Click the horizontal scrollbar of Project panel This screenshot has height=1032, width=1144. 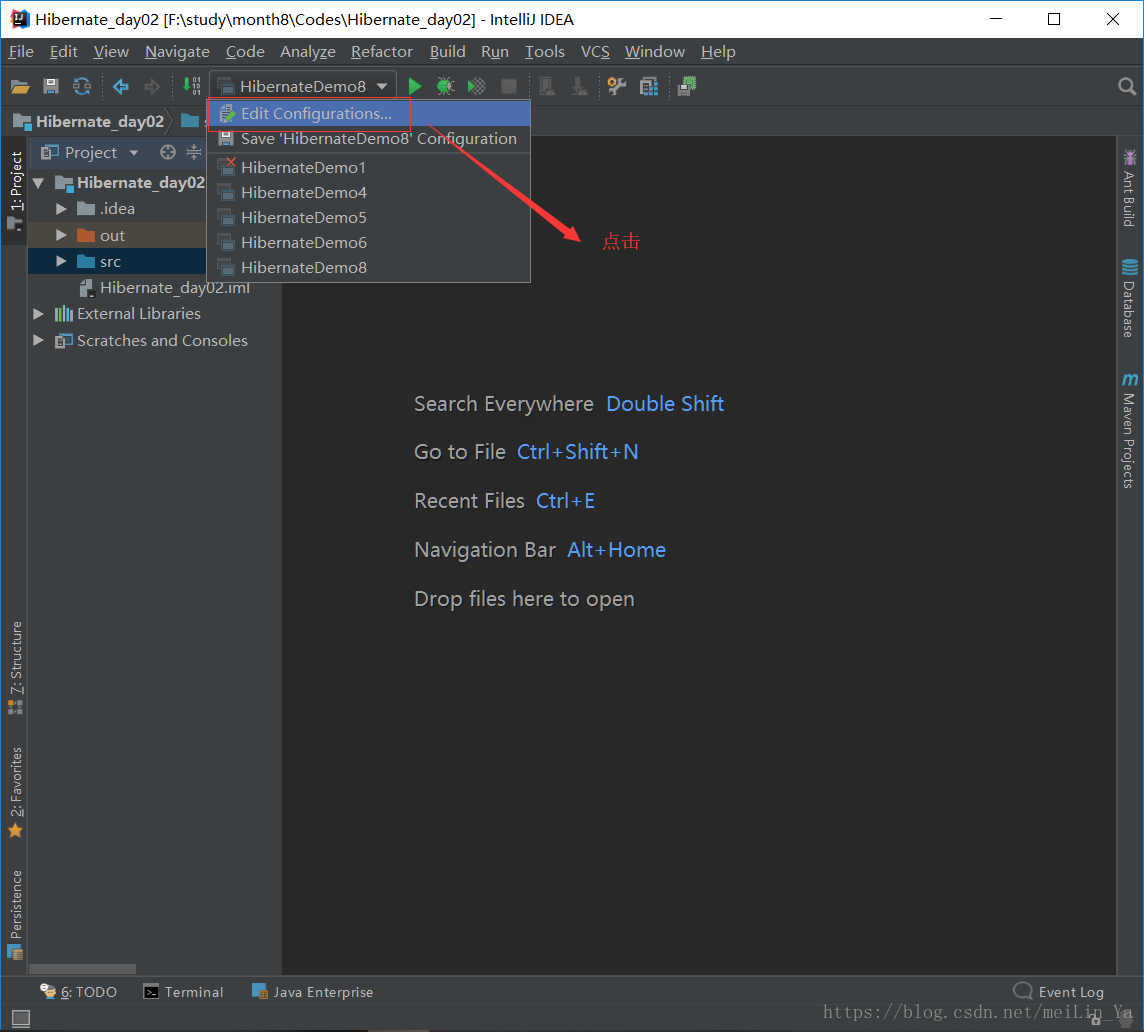click(x=82, y=969)
